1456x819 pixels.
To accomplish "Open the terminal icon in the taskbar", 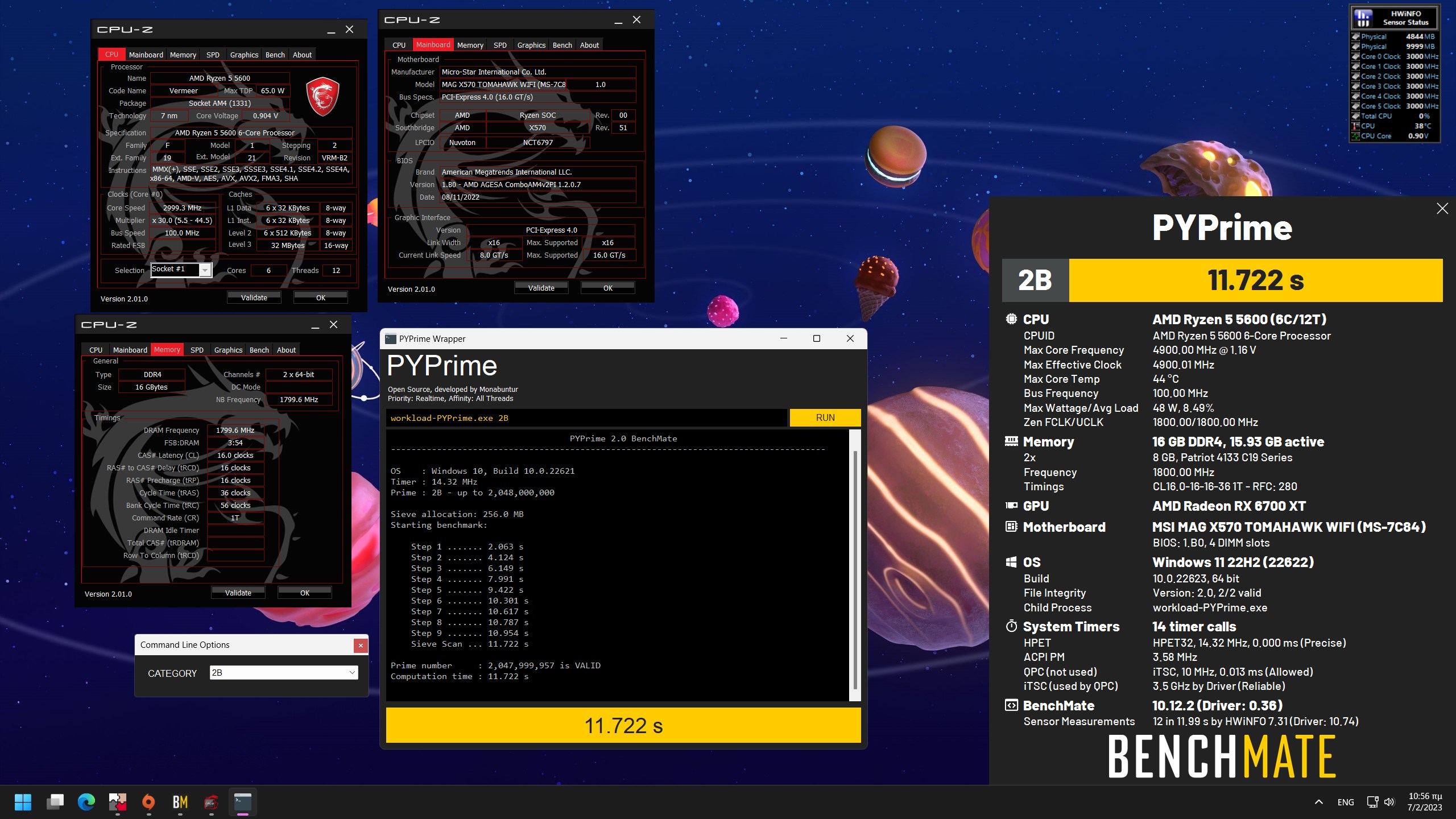I will 243,802.
